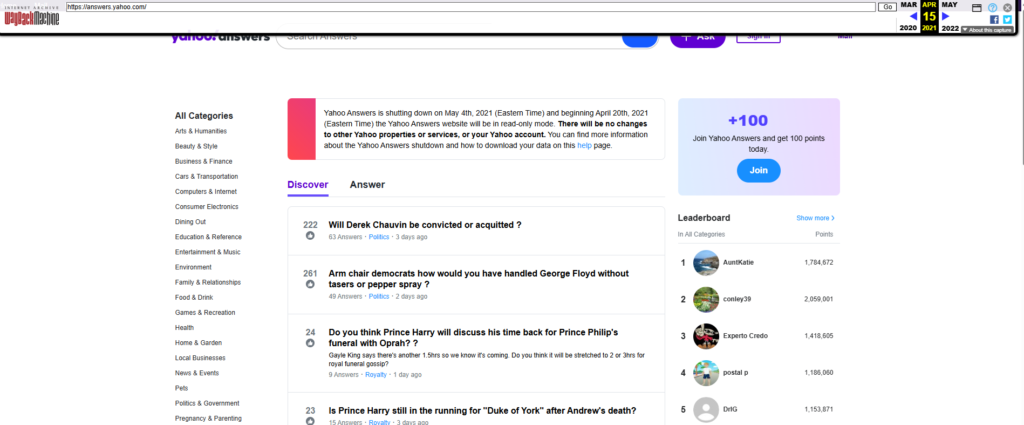Click AuntKatie's avatar

706,262
